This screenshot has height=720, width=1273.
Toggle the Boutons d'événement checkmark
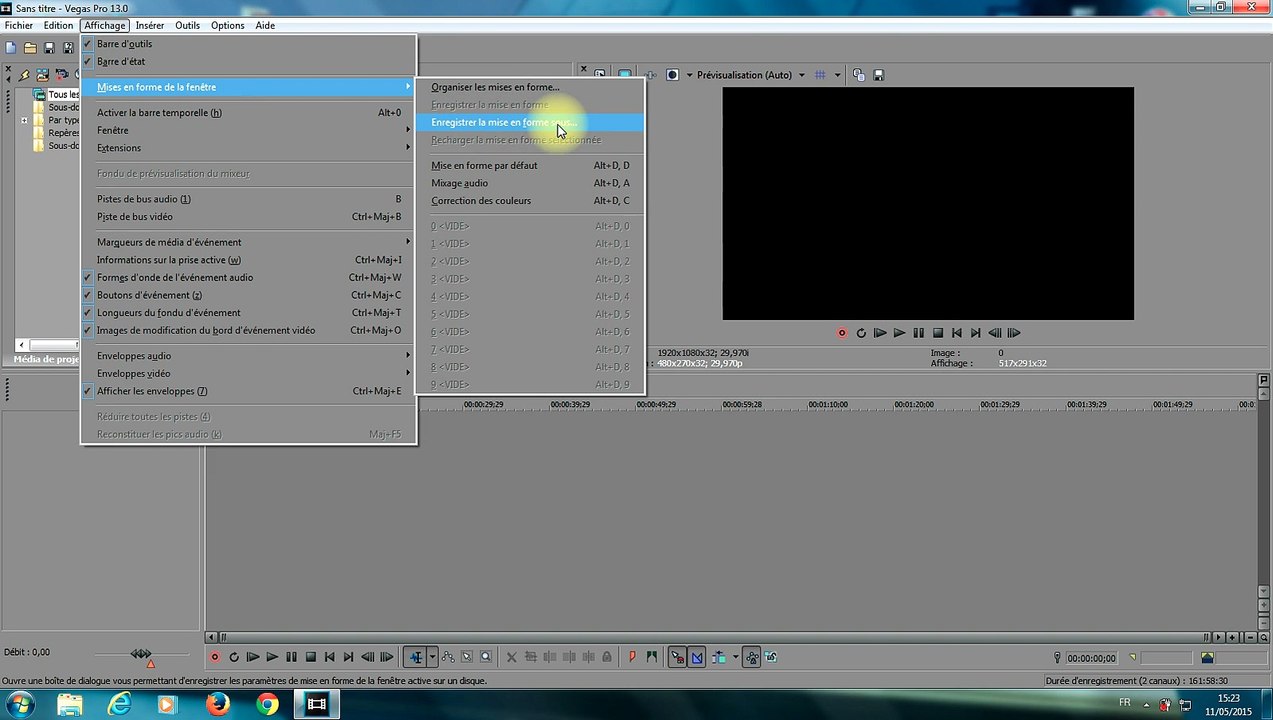click(x=248, y=296)
